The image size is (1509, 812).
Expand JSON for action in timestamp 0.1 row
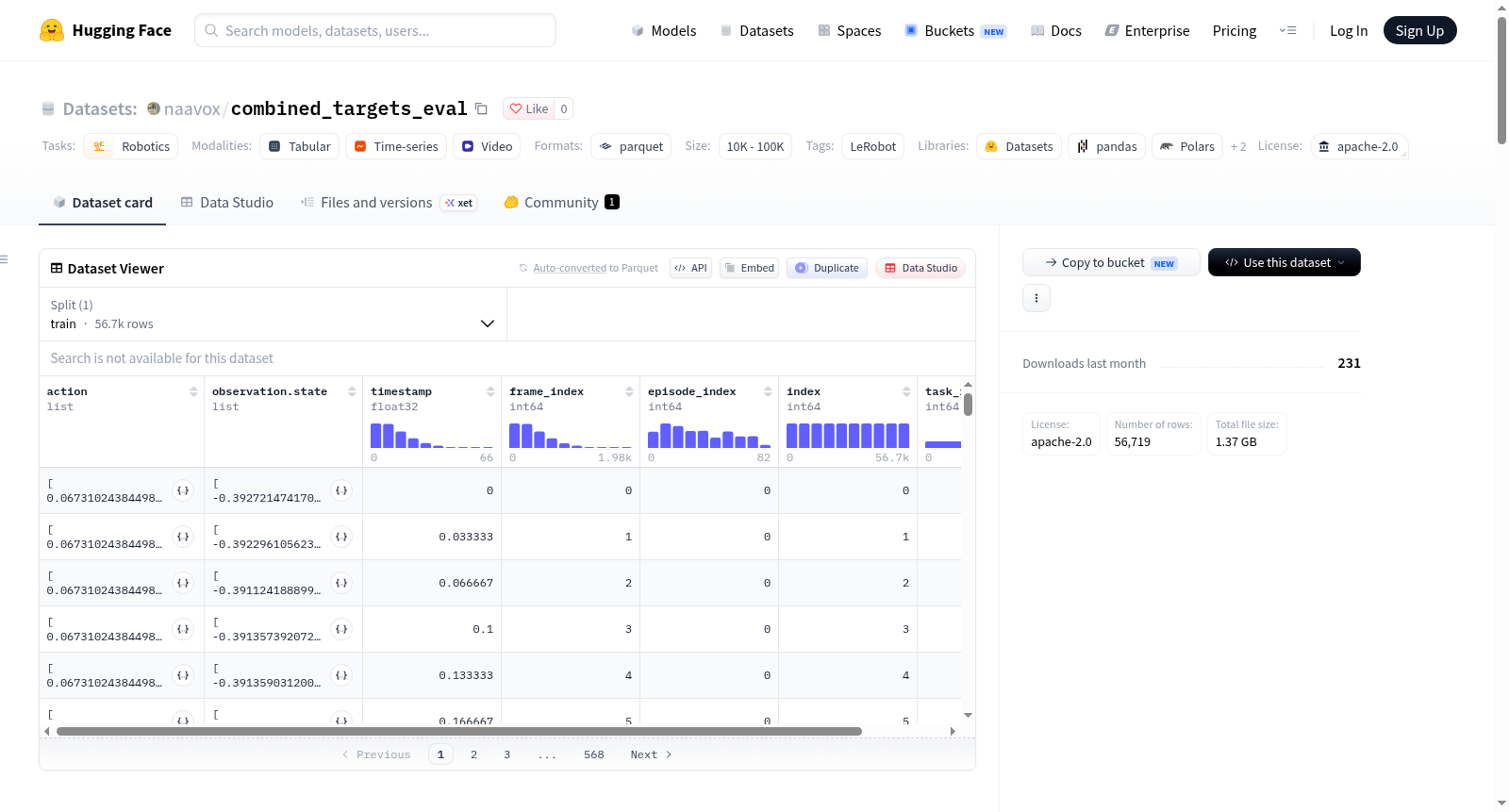[183, 629]
